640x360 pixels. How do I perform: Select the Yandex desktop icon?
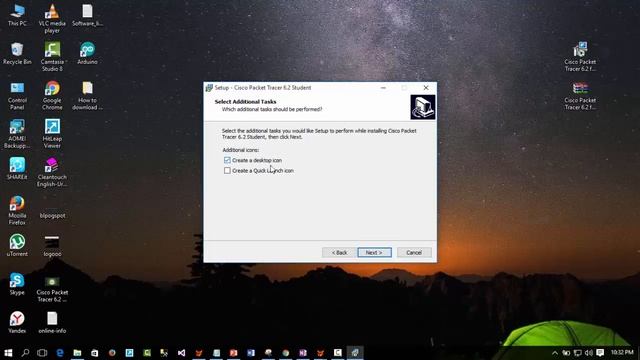(x=17, y=322)
